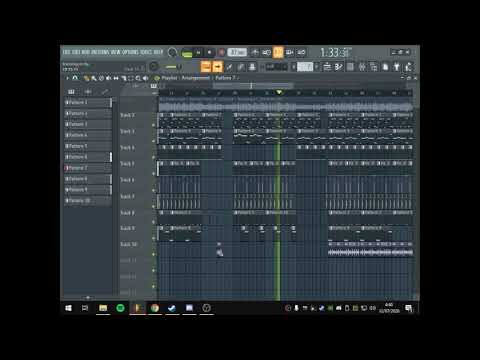Click the play/pause transport button

198,52
